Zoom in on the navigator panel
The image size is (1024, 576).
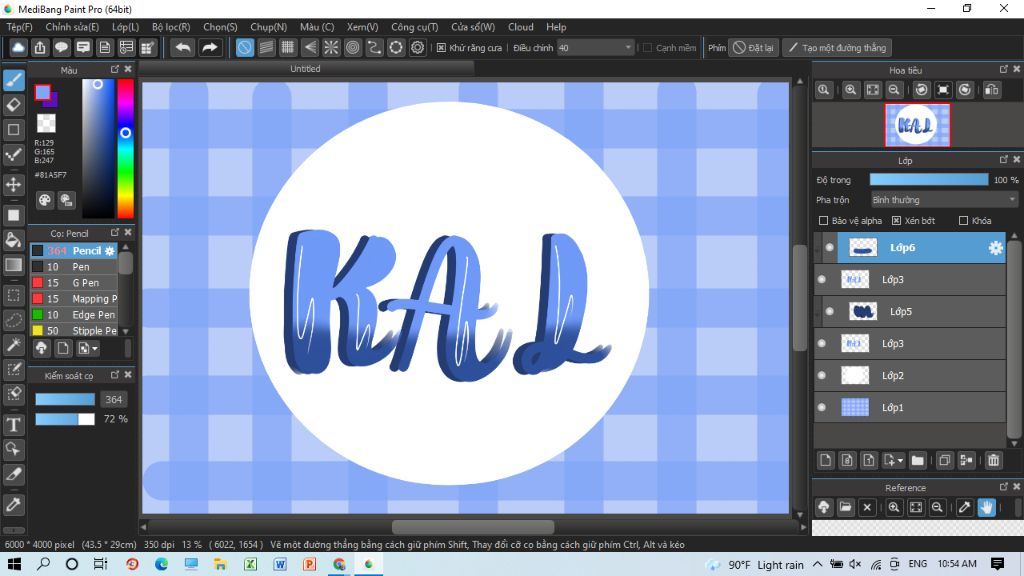[850, 90]
